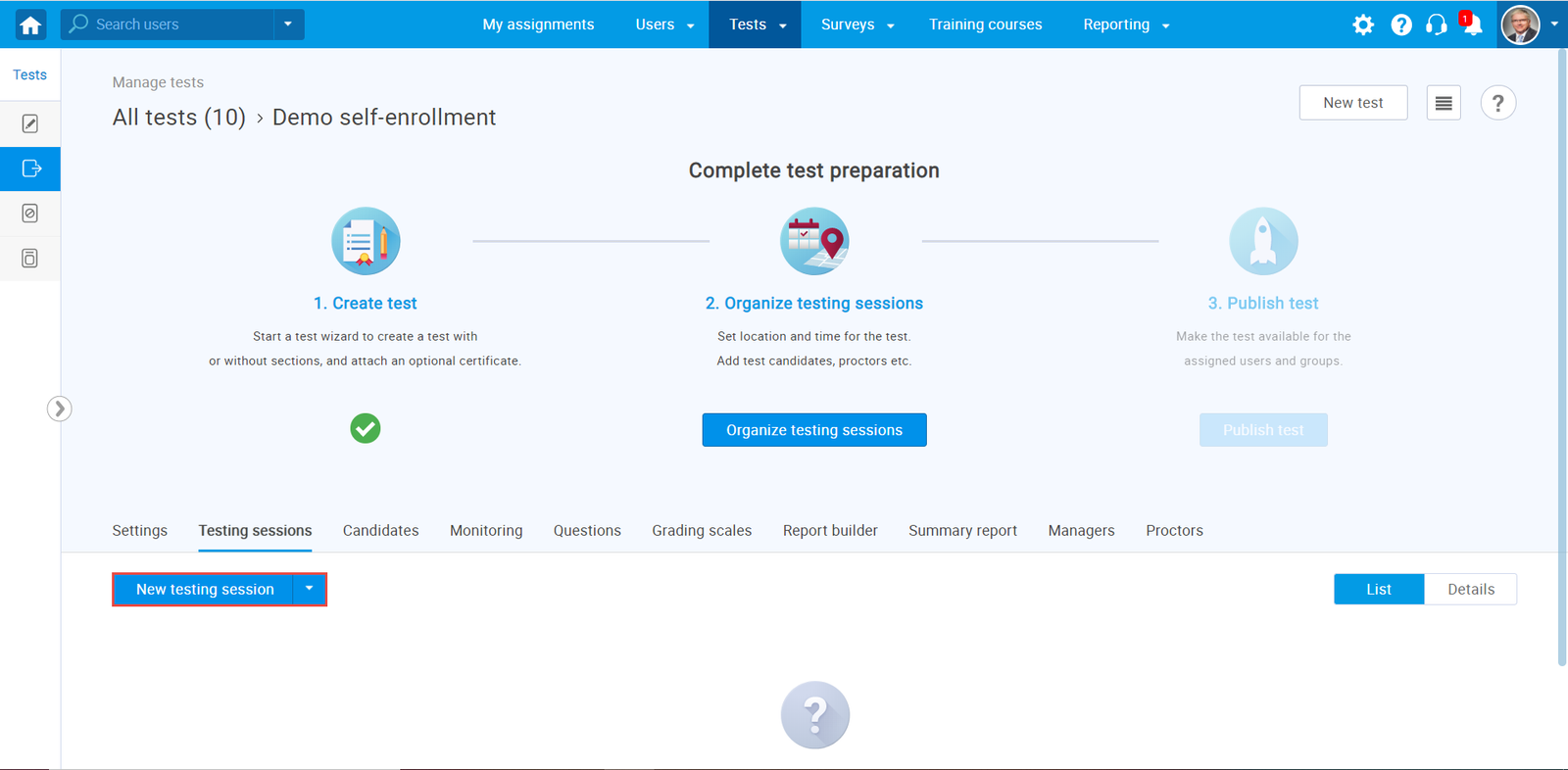This screenshot has width=1568, height=770.
Task: Open the Candidates tab
Action: click(x=380, y=531)
